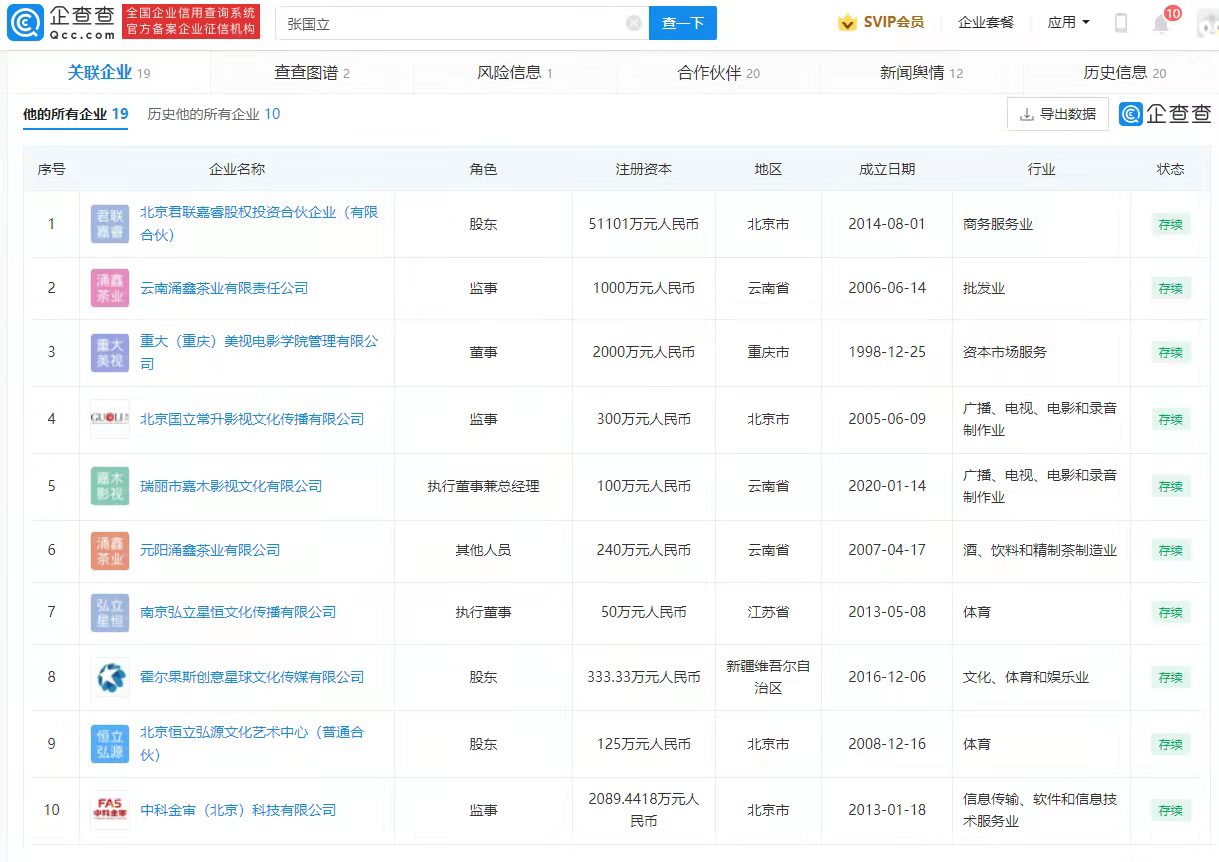Select the 历史他的所有企业 10 sub-tab
Screen dimensions: 1219x862
214,114
